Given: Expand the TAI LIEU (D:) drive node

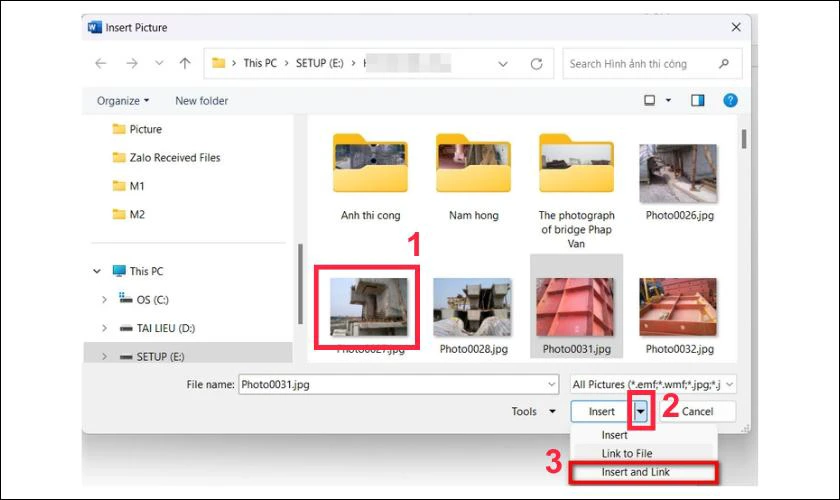Looking at the screenshot, I should (x=104, y=328).
